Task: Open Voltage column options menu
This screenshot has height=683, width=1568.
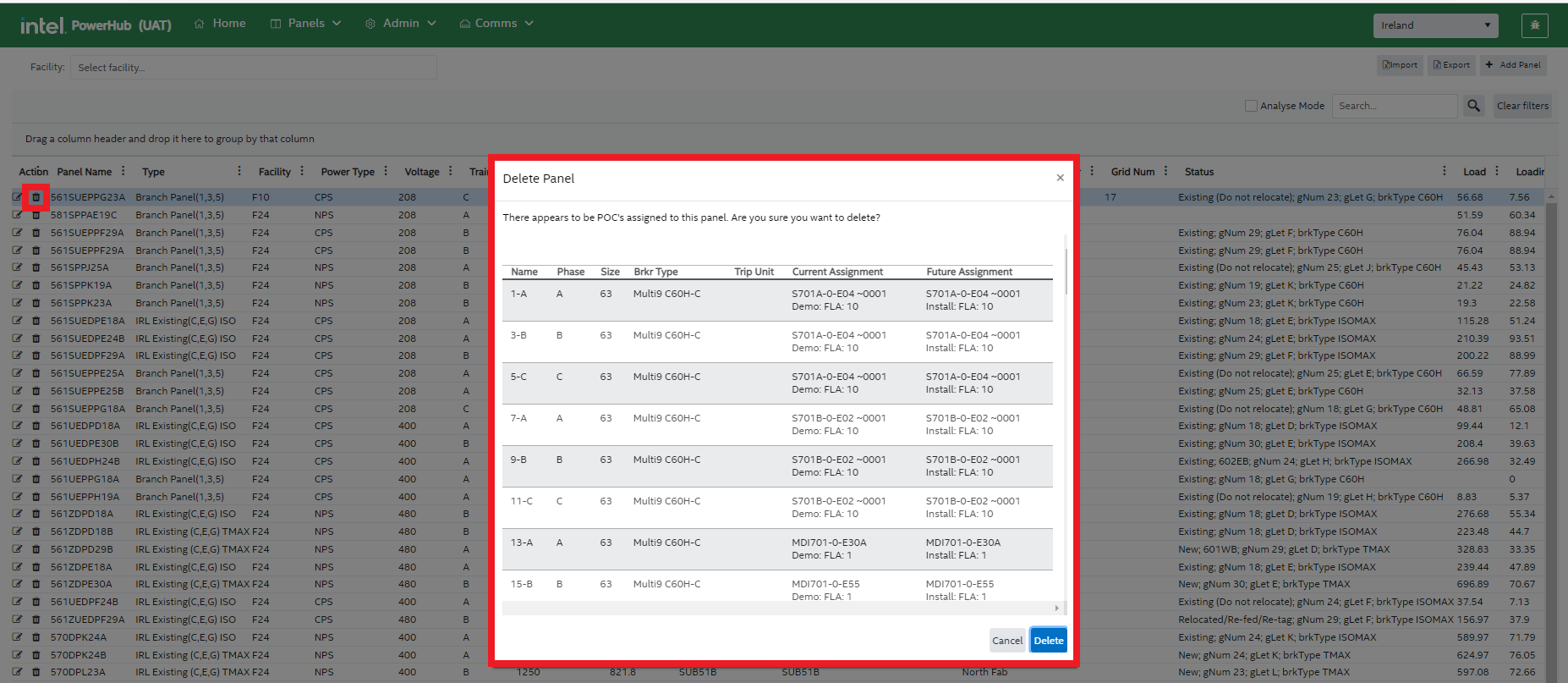Action: pyautogui.click(x=451, y=171)
